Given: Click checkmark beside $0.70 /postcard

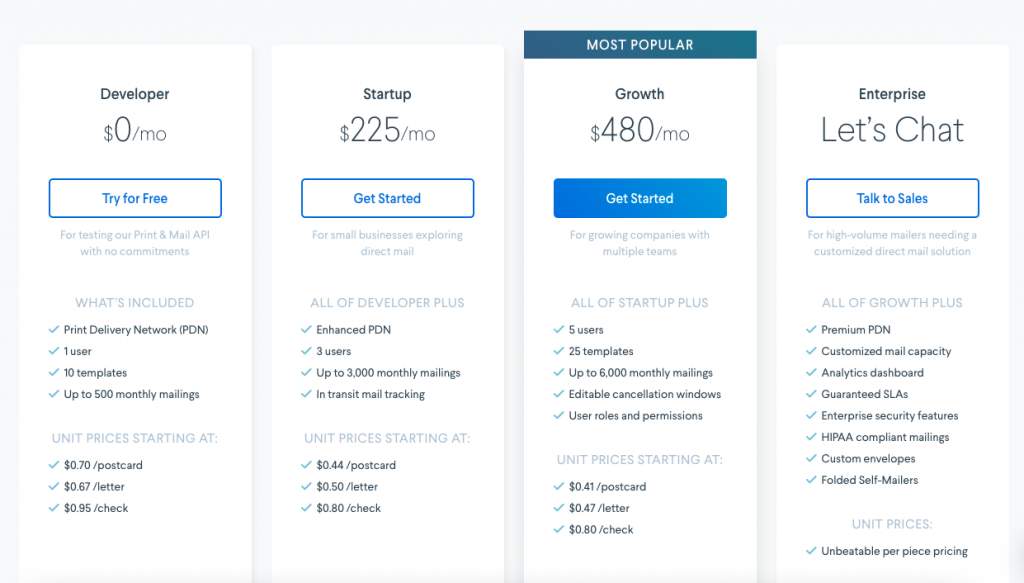Looking at the screenshot, I should (54, 465).
